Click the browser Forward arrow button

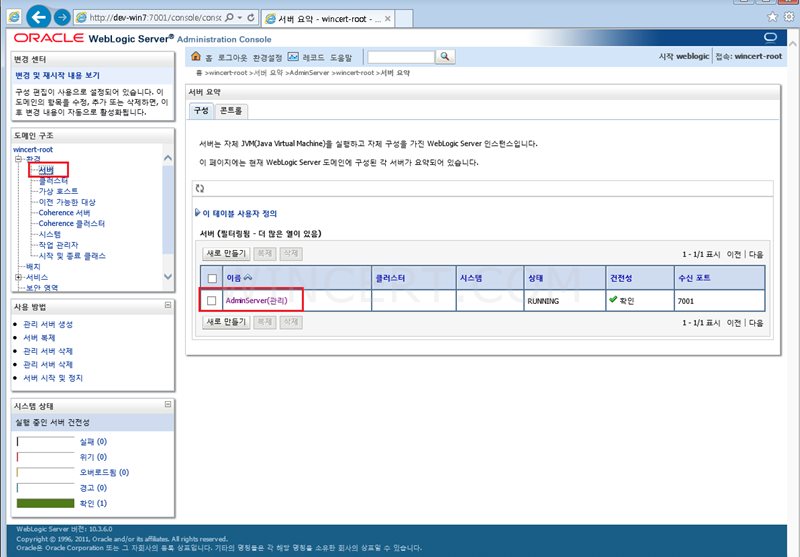click(x=62, y=17)
